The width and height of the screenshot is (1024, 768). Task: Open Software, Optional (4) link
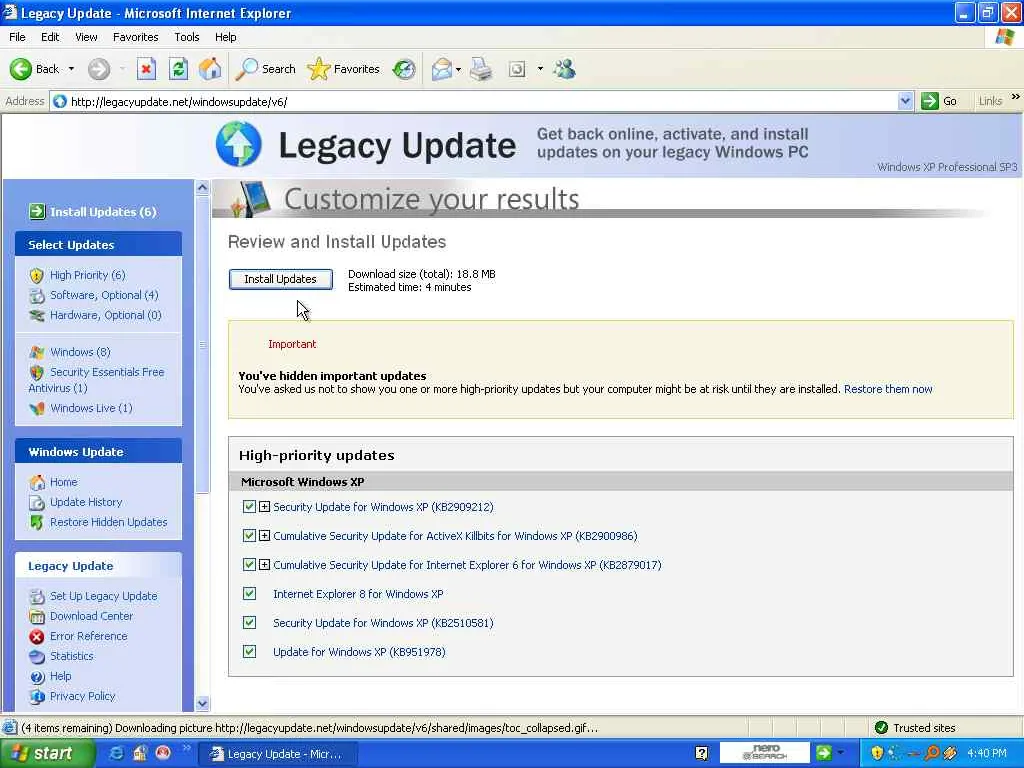[x=104, y=295]
